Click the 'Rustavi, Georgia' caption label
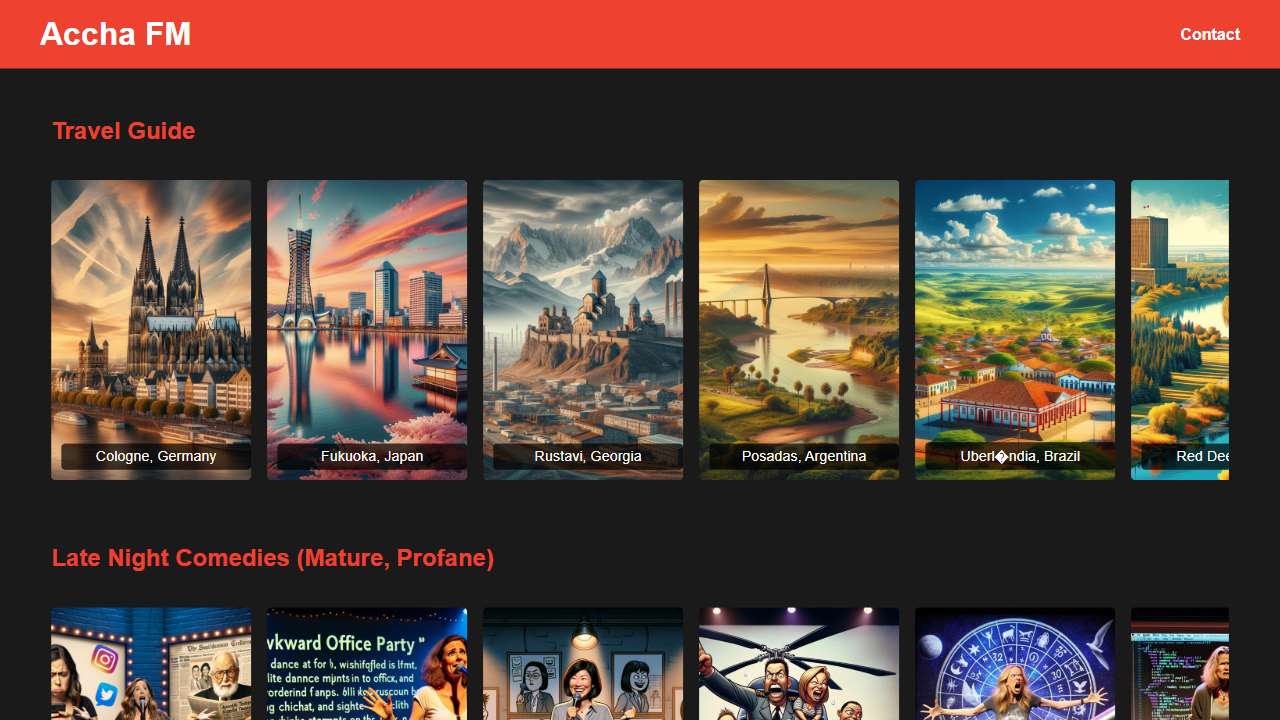The height and width of the screenshot is (720, 1280). tap(588, 456)
